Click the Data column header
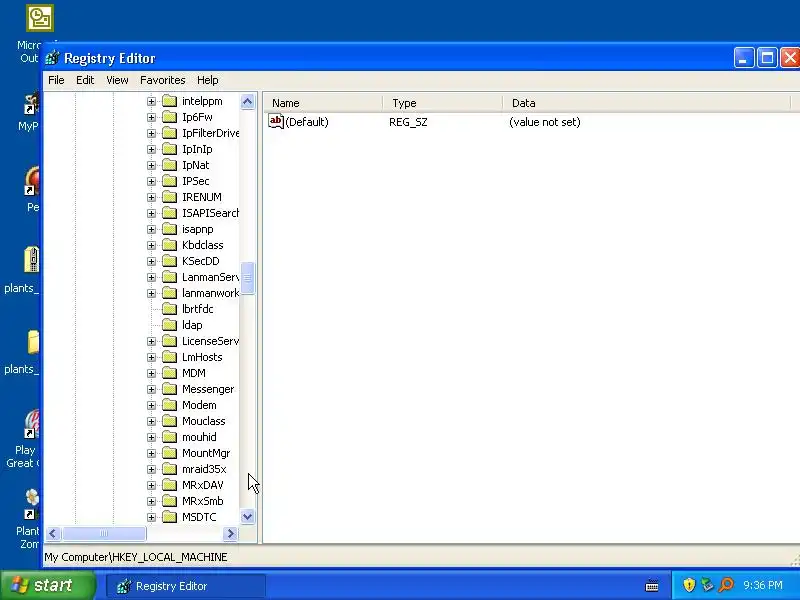Viewport: 800px width, 600px height. (x=646, y=103)
